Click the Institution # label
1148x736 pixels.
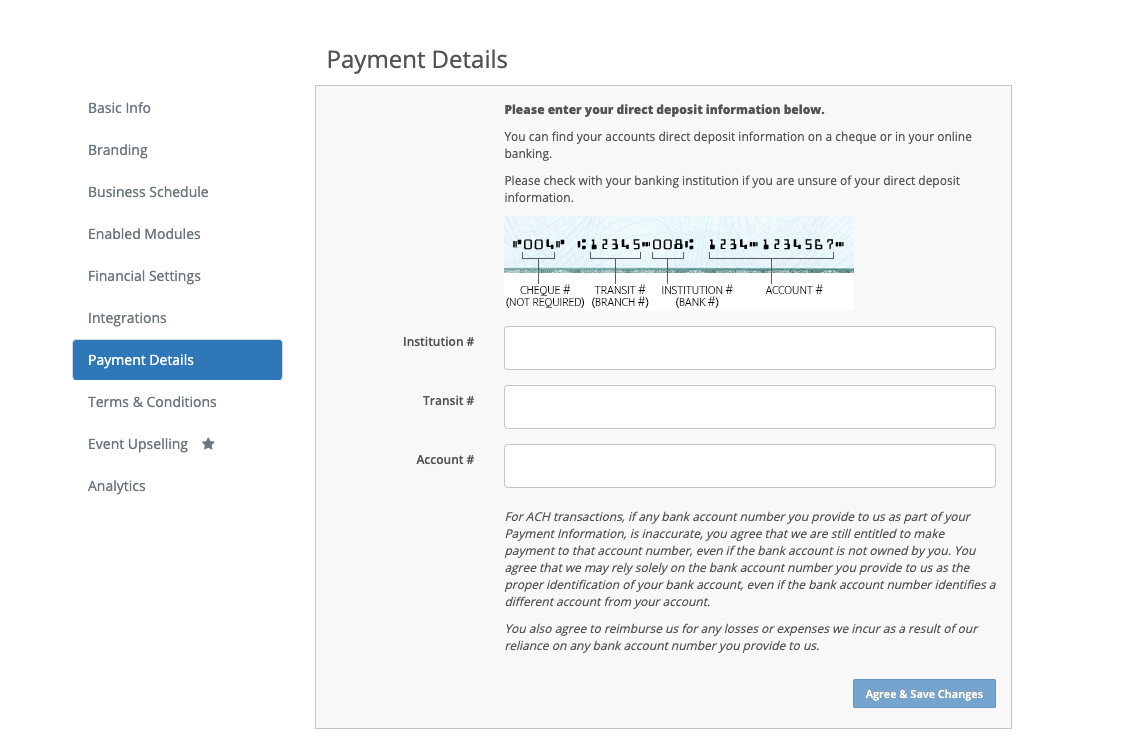(439, 341)
